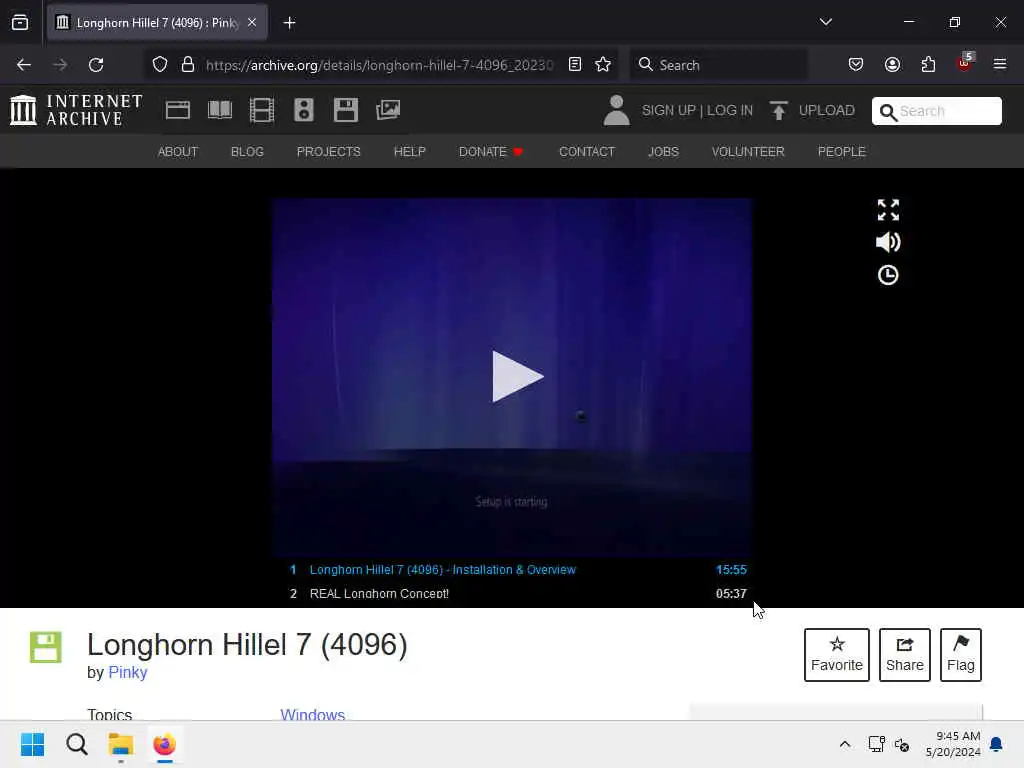Toggle Firefox reader view
Screen dimensions: 1024x768
coord(575,64)
